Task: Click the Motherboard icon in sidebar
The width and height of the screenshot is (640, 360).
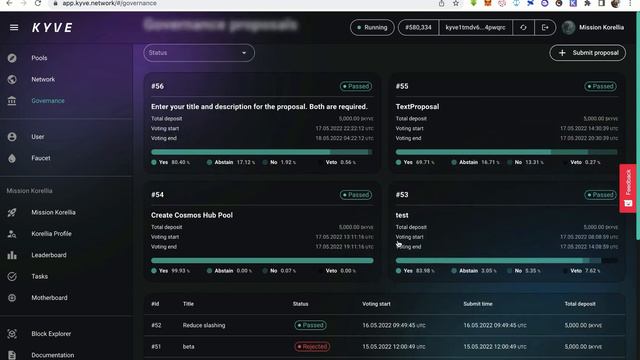Action: click(12, 298)
